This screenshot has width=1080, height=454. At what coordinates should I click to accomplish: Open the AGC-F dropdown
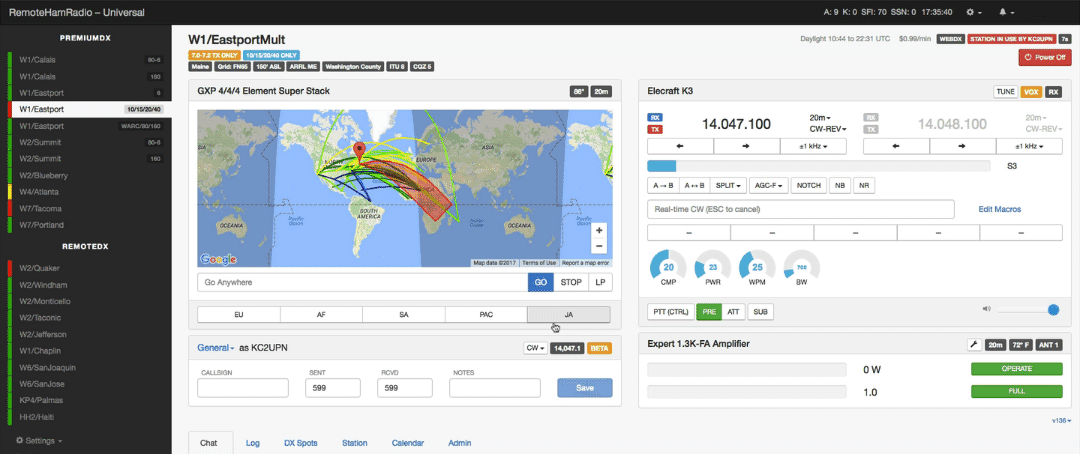(767, 185)
